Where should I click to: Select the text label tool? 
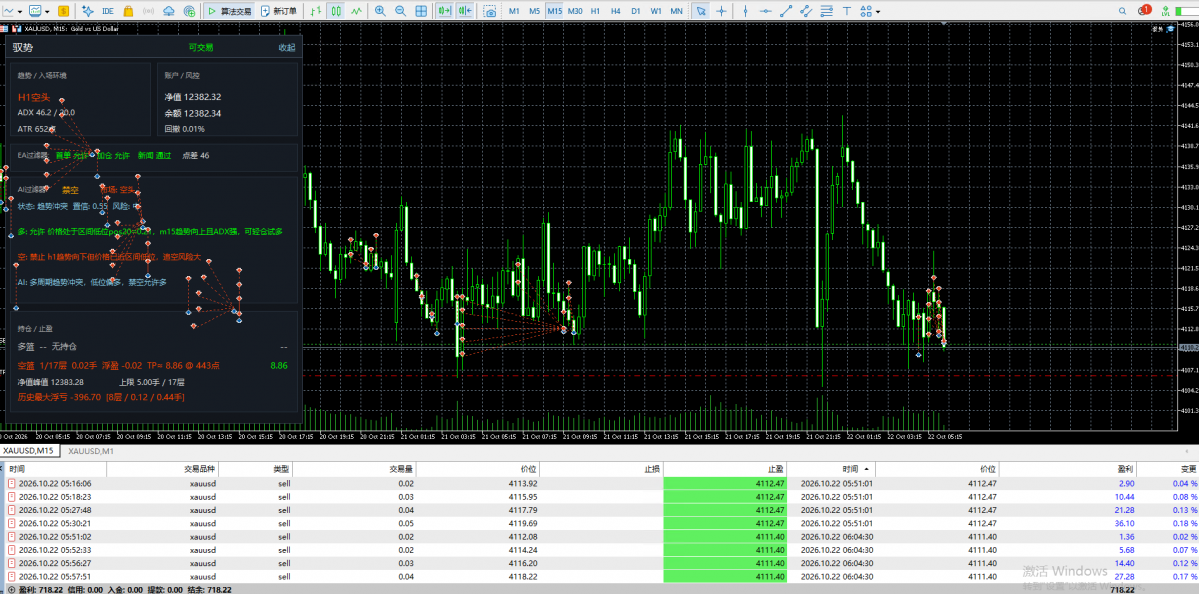pos(846,11)
